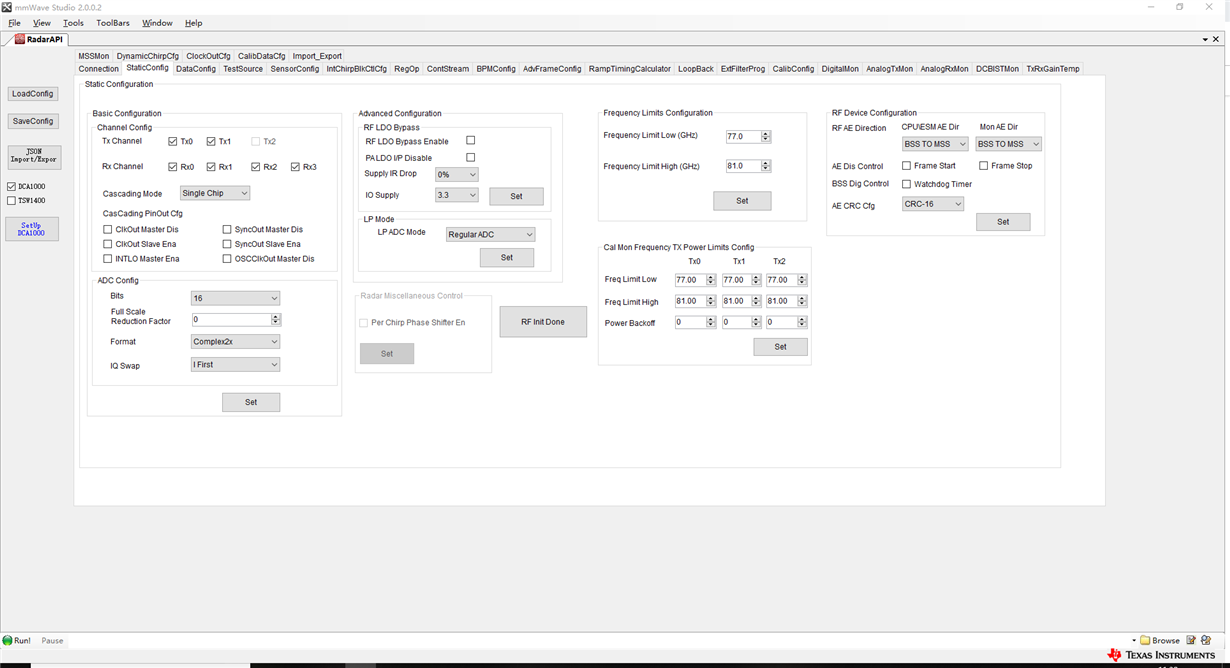Open the LP ADC Mode dropdown
Screen dimensions: 1230x668
[x=490, y=234]
